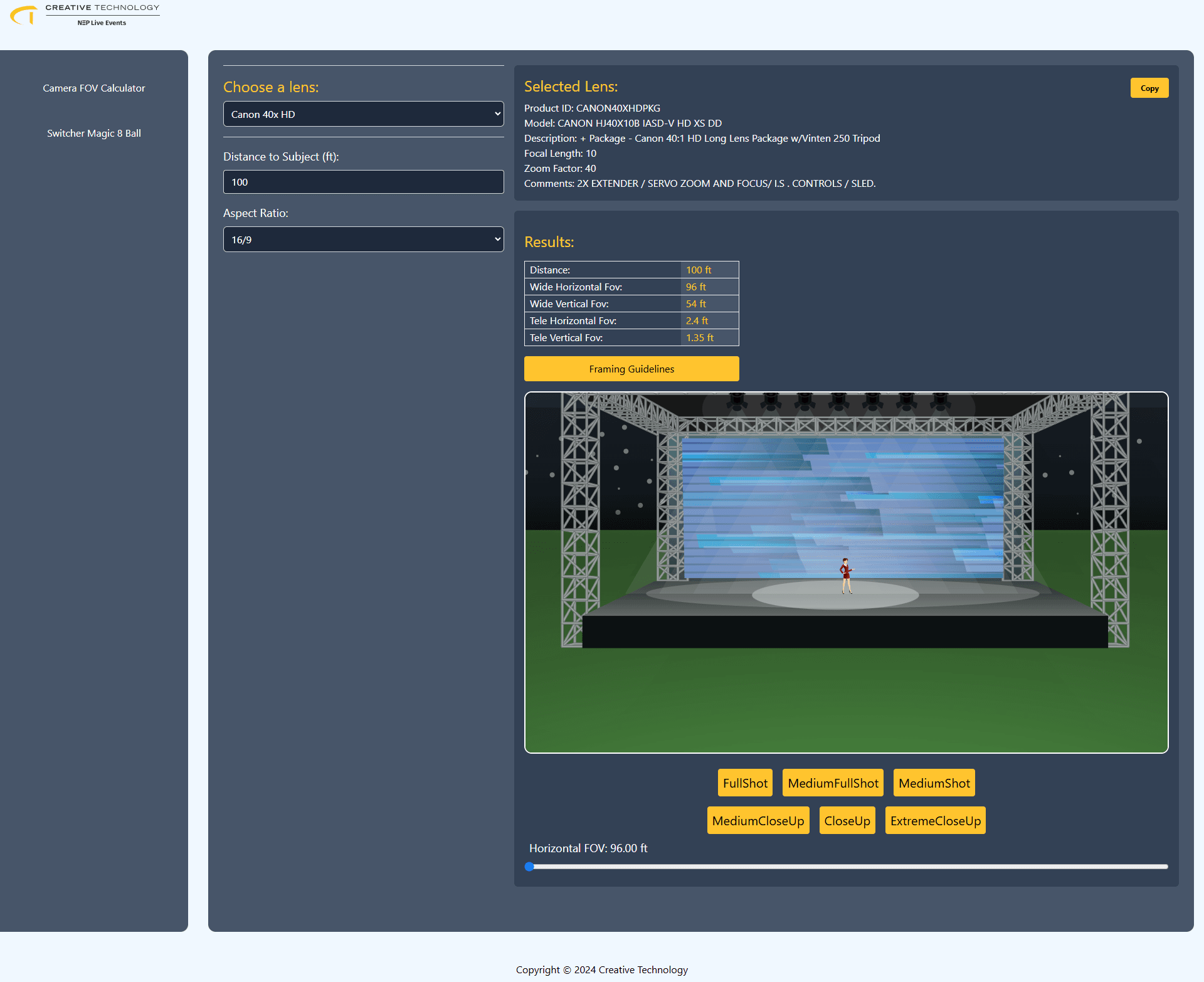Viewport: 1204px width, 982px height.
Task: Click the presenter figure on stage
Action: [x=846, y=576]
